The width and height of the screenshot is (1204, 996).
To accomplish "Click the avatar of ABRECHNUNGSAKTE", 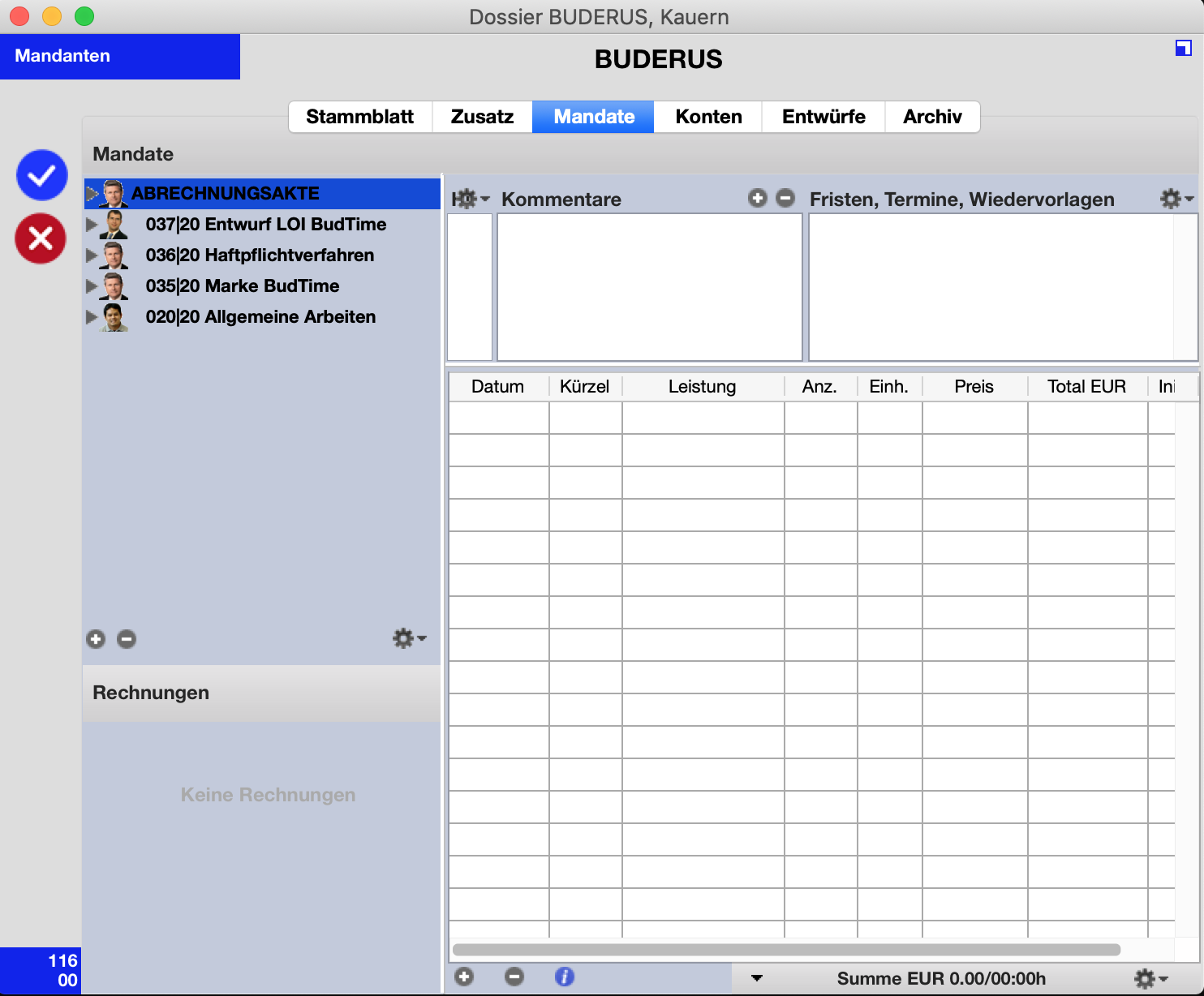I will click(x=114, y=194).
